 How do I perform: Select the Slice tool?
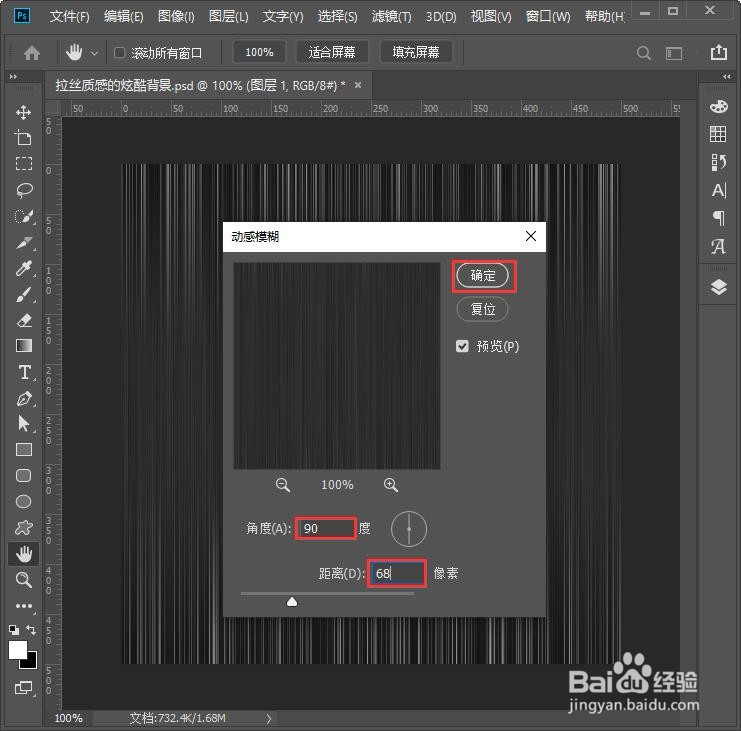point(24,243)
